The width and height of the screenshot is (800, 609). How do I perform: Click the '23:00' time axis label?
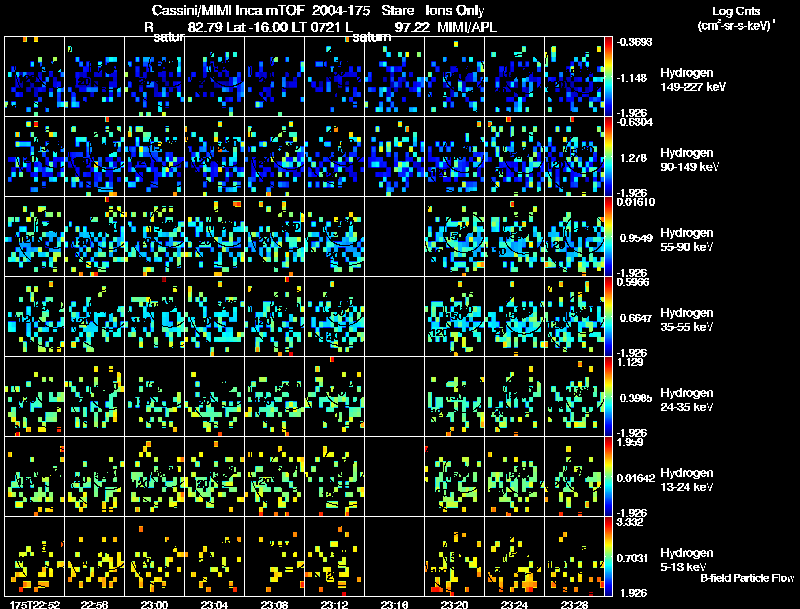pos(154,604)
